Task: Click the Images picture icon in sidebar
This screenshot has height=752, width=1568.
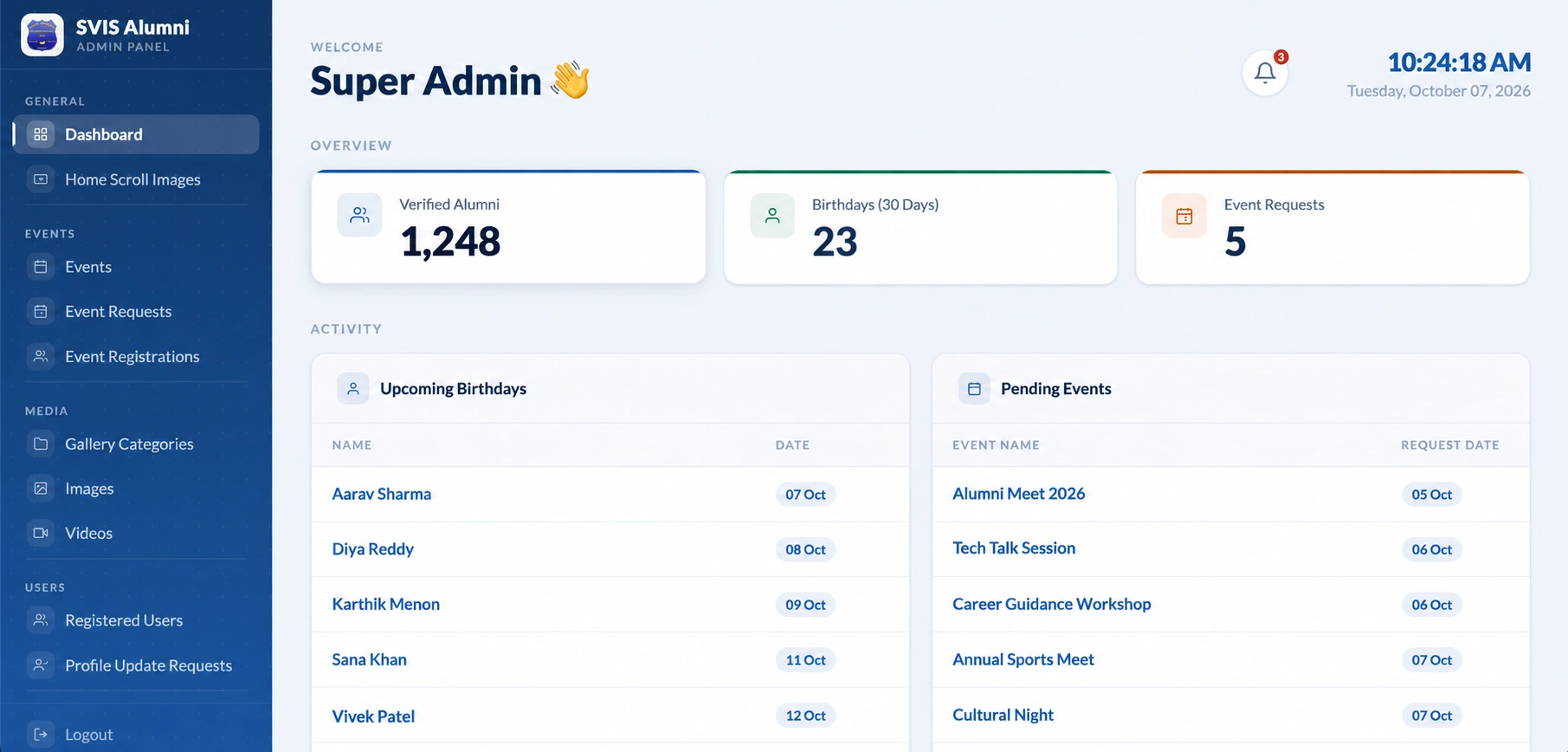Action: [x=41, y=489]
